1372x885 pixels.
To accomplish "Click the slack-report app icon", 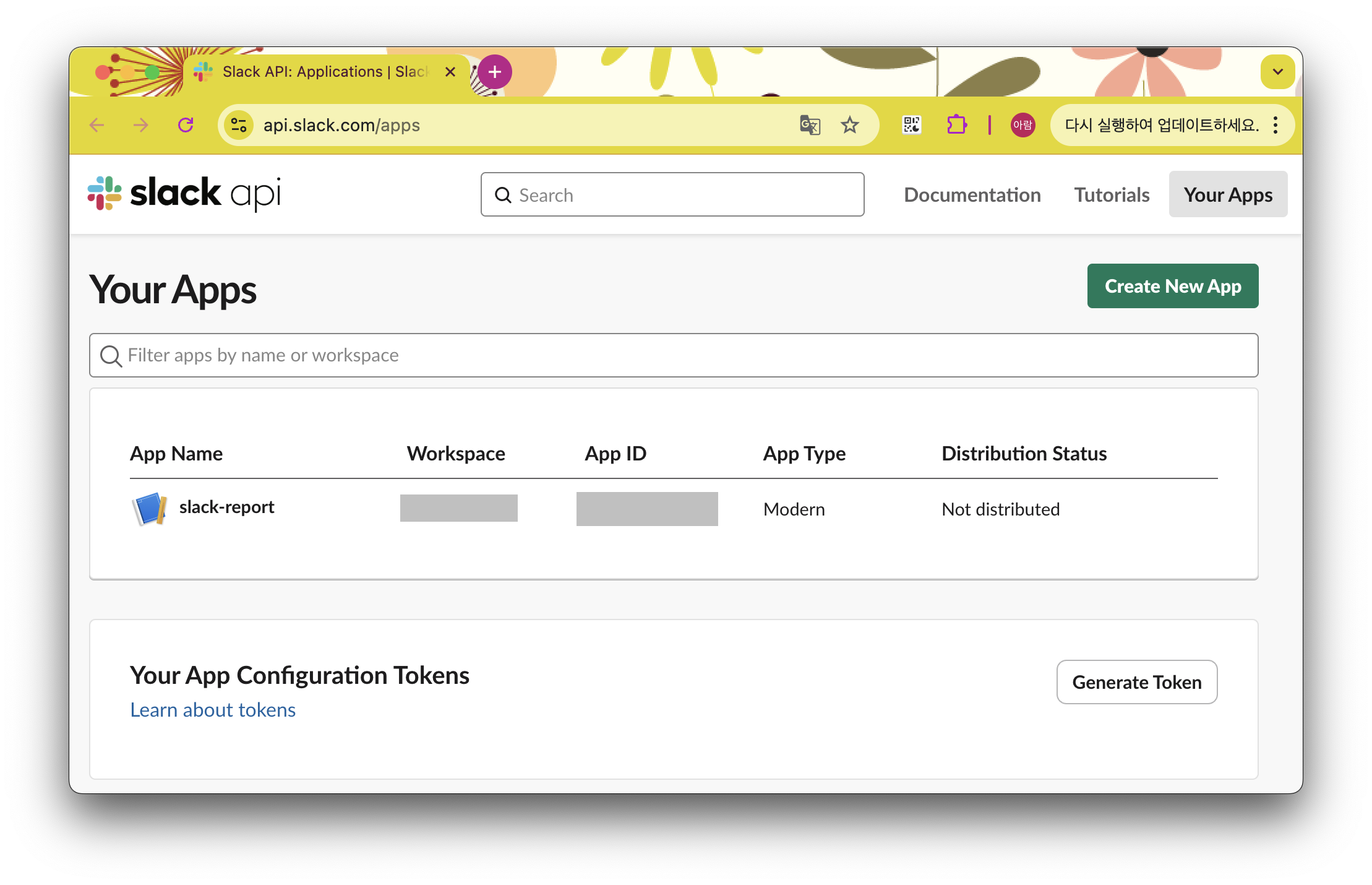I will coord(150,509).
